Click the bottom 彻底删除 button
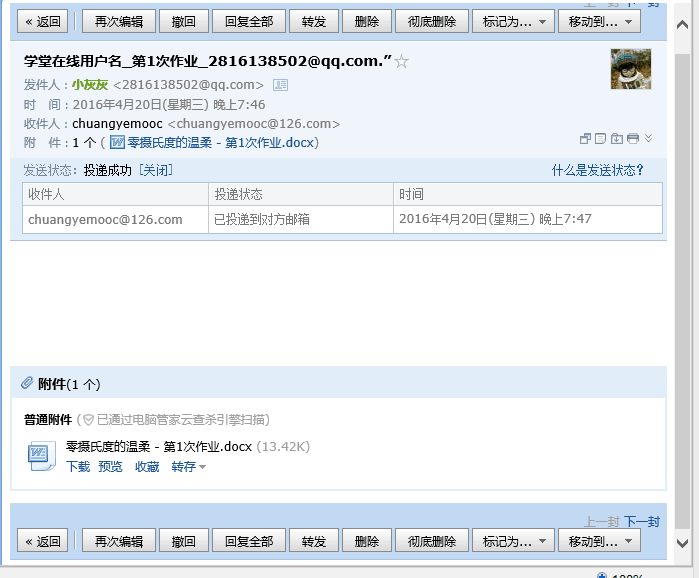Image resolution: width=699 pixels, height=578 pixels. [x=432, y=541]
